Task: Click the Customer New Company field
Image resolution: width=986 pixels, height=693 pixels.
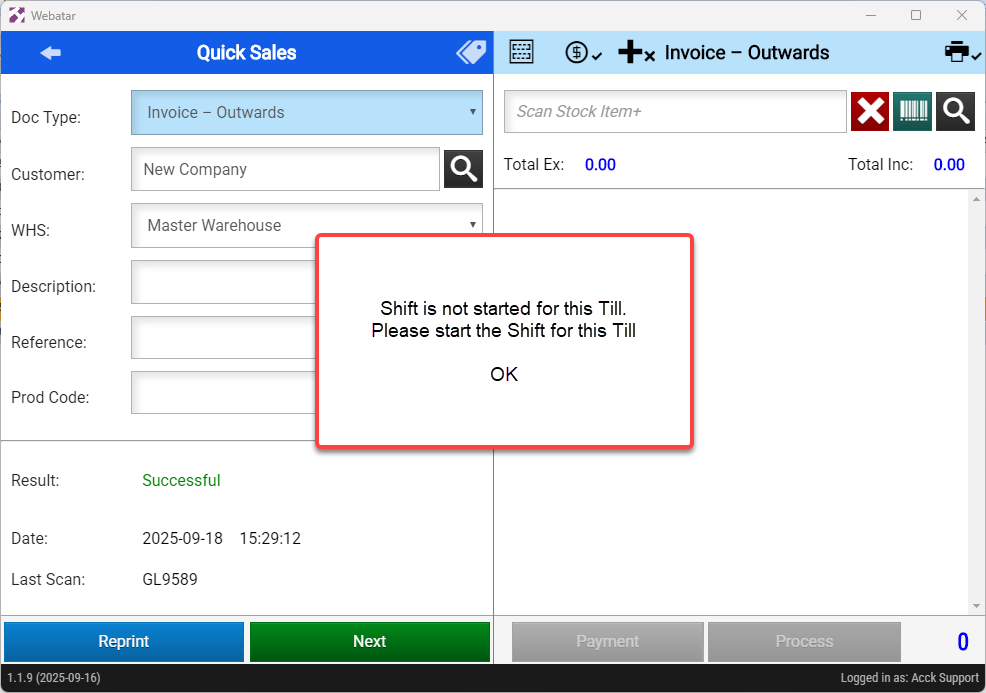Action: [285, 169]
